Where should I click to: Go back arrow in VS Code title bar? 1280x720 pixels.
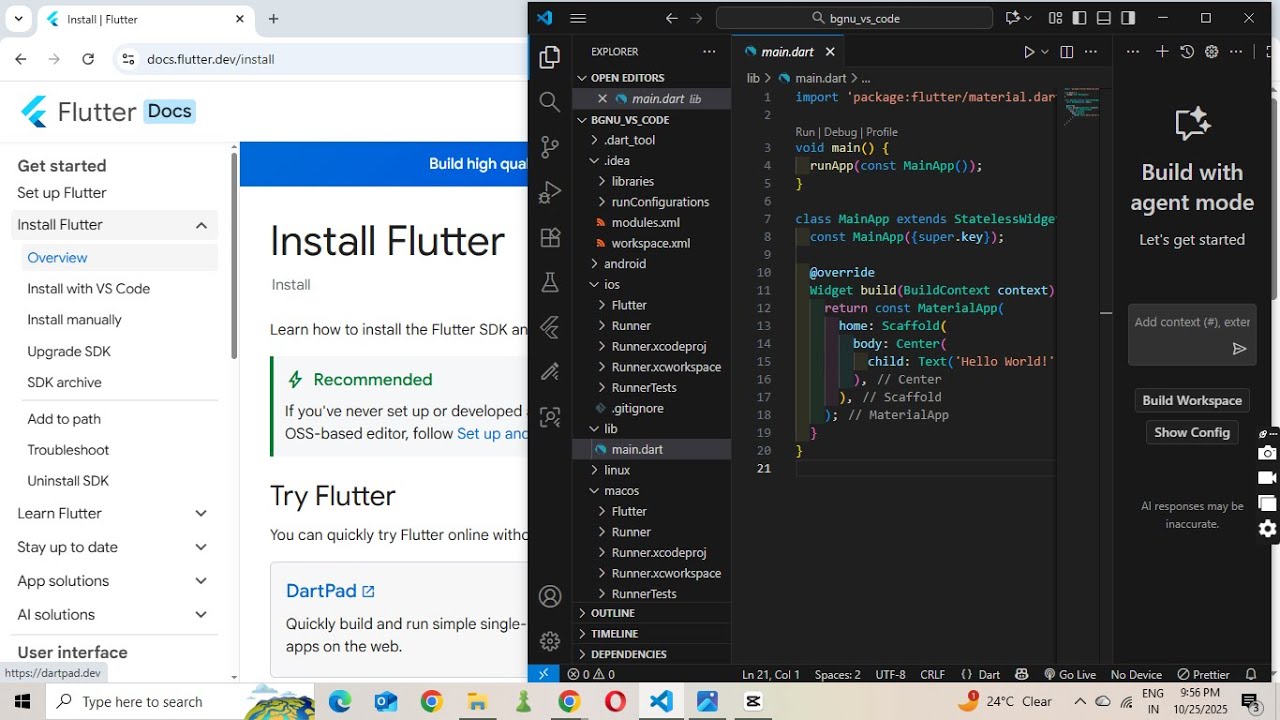pyautogui.click(x=672, y=18)
